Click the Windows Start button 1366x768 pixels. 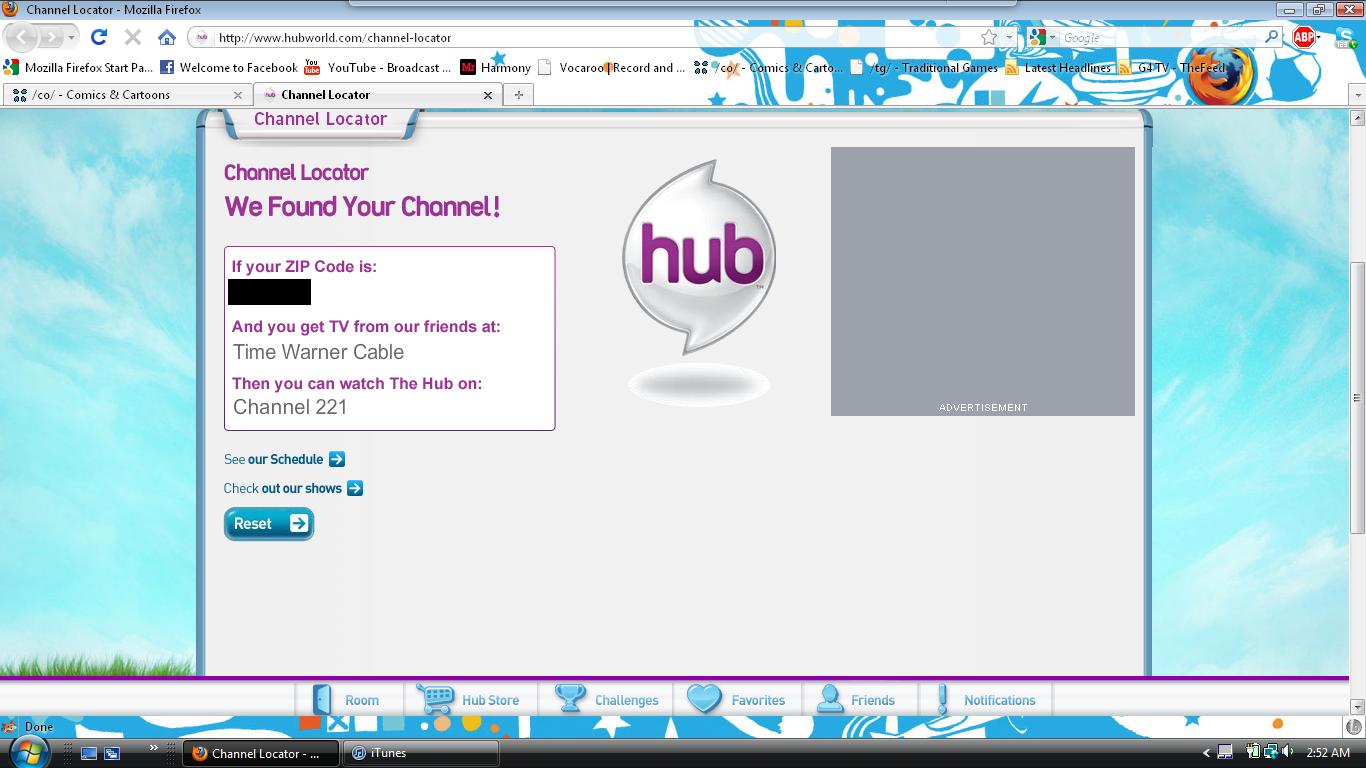(28, 752)
